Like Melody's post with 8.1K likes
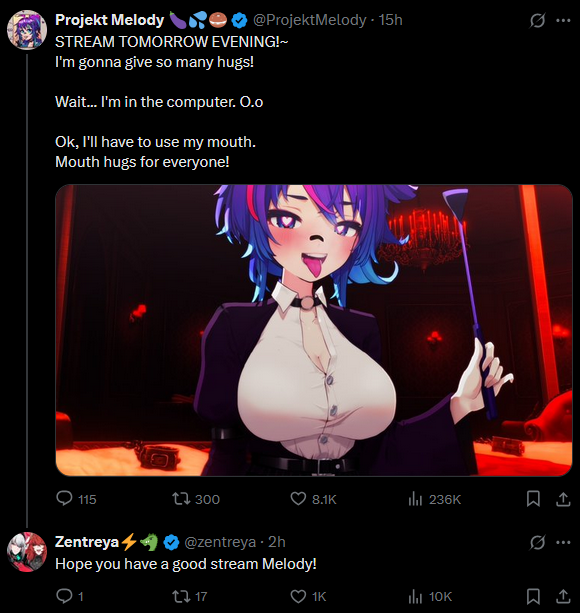580x613 pixels. pos(313,499)
